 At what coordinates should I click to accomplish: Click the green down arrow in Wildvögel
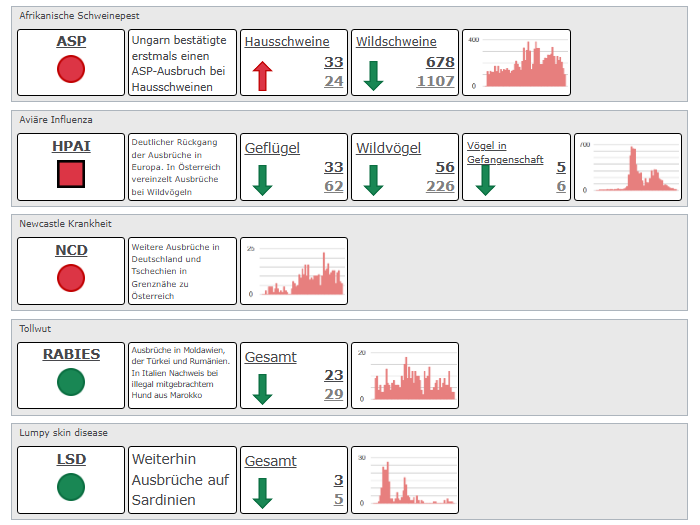[373, 180]
